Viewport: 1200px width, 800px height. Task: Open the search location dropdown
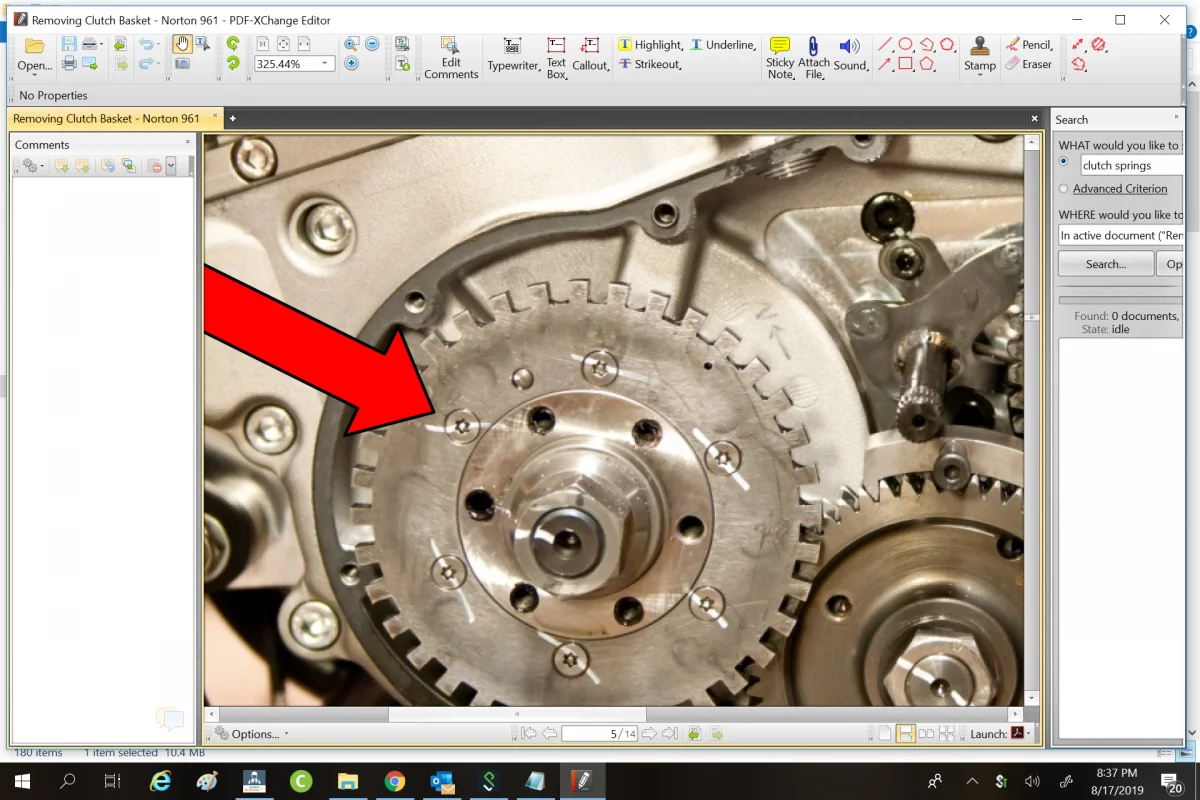pos(1120,236)
